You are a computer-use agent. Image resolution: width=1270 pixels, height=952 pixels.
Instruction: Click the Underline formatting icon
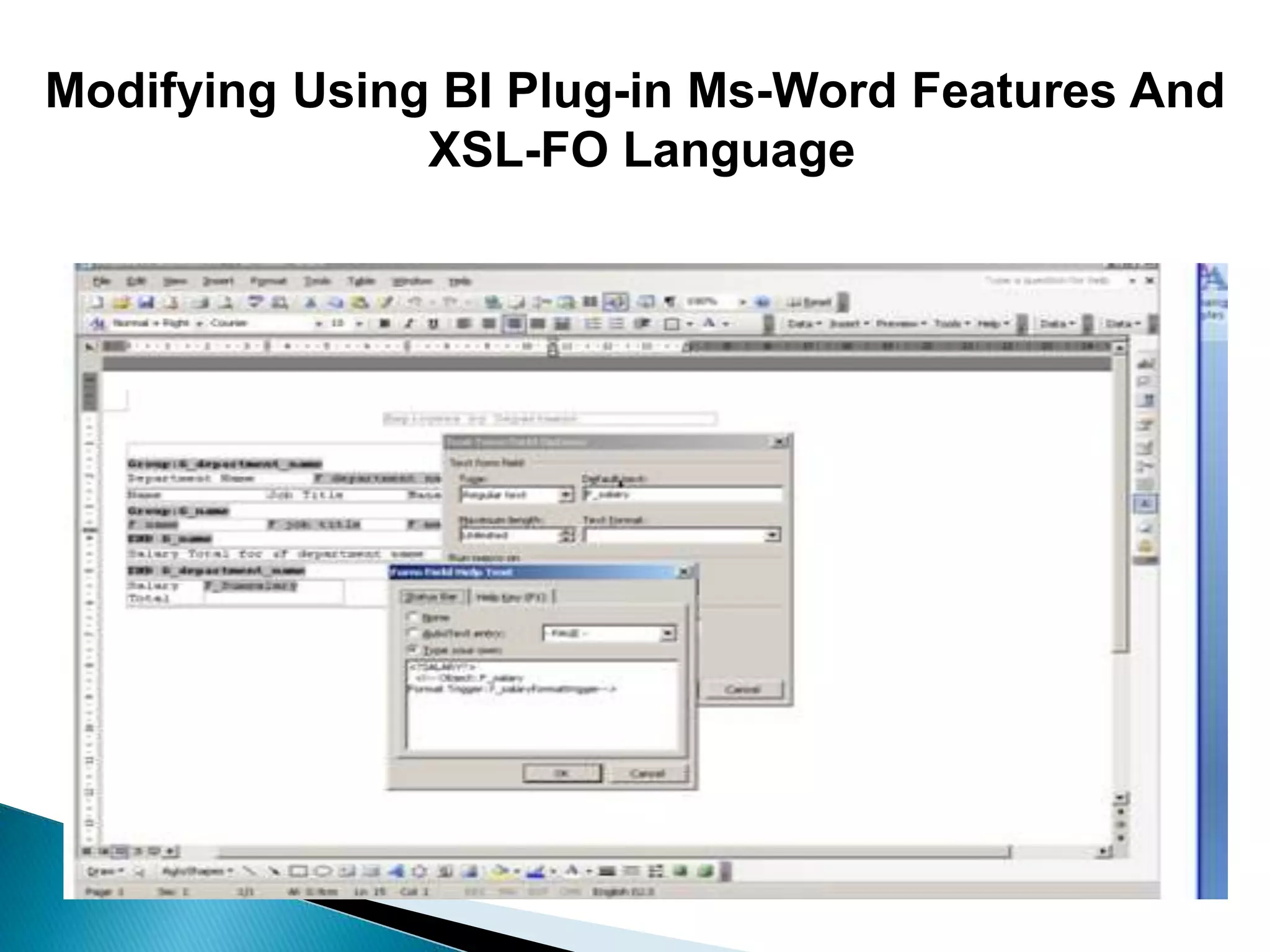point(433,324)
